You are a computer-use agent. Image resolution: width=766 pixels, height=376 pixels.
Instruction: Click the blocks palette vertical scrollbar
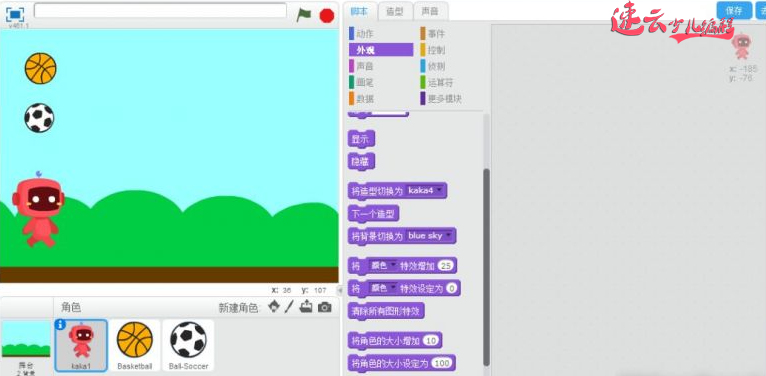coord(486,267)
